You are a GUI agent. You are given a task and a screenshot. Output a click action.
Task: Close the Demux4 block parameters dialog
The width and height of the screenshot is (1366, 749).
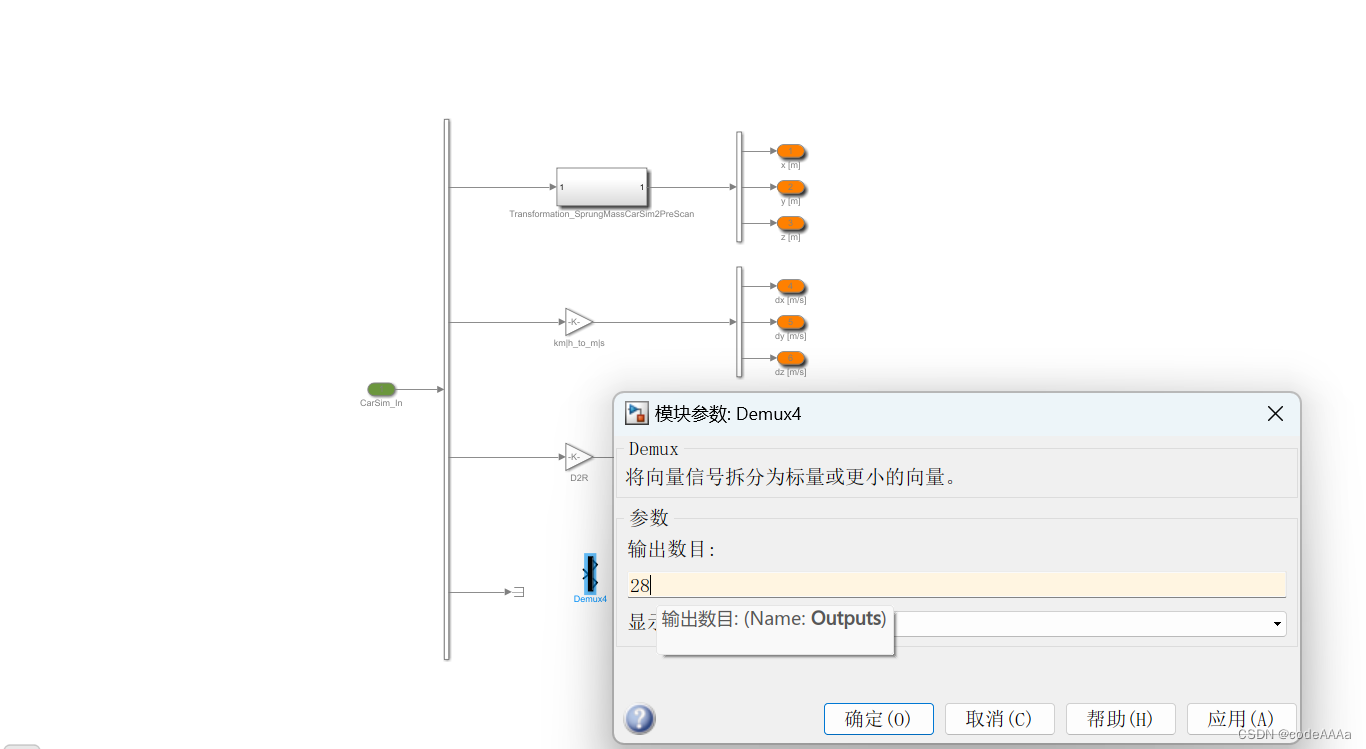(x=1275, y=414)
